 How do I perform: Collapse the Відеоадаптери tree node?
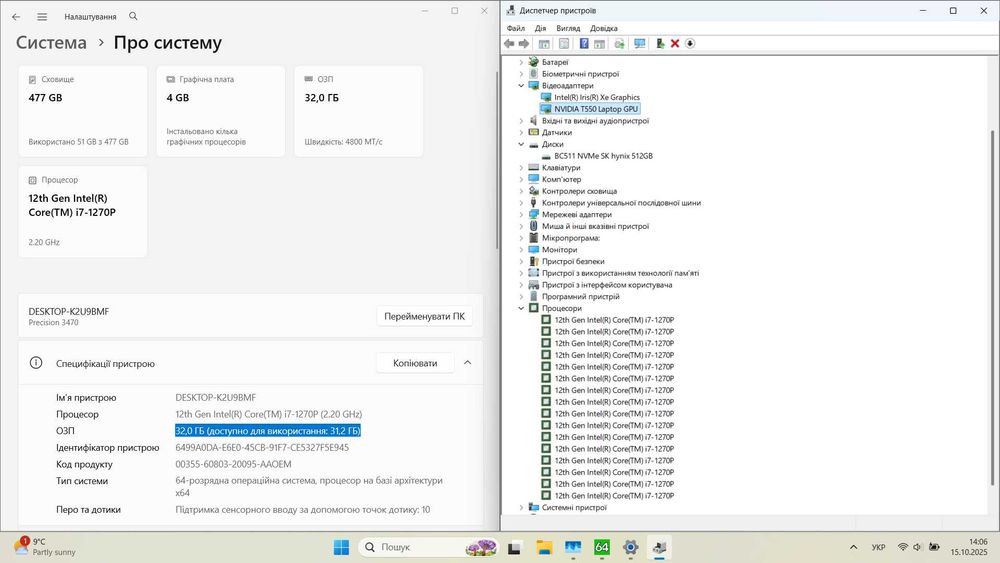click(x=521, y=85)
